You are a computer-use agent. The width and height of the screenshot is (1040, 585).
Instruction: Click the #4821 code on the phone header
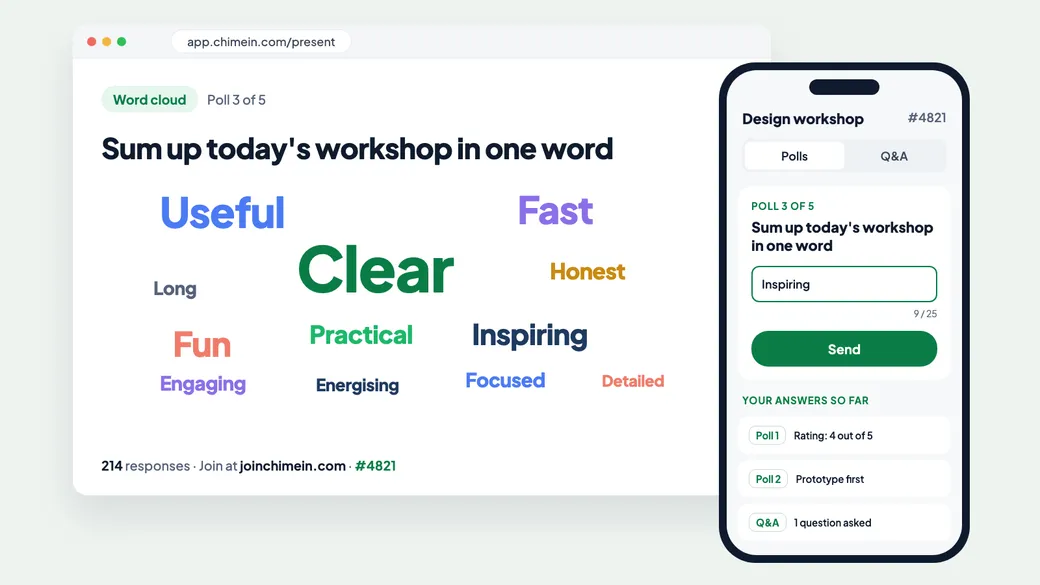(x=927, y=118)
